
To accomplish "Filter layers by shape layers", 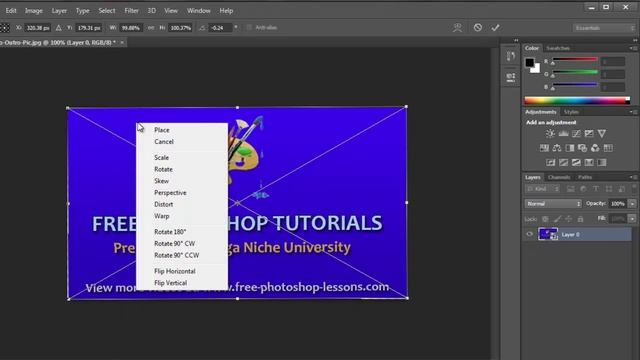I will [x=609, y=189].
